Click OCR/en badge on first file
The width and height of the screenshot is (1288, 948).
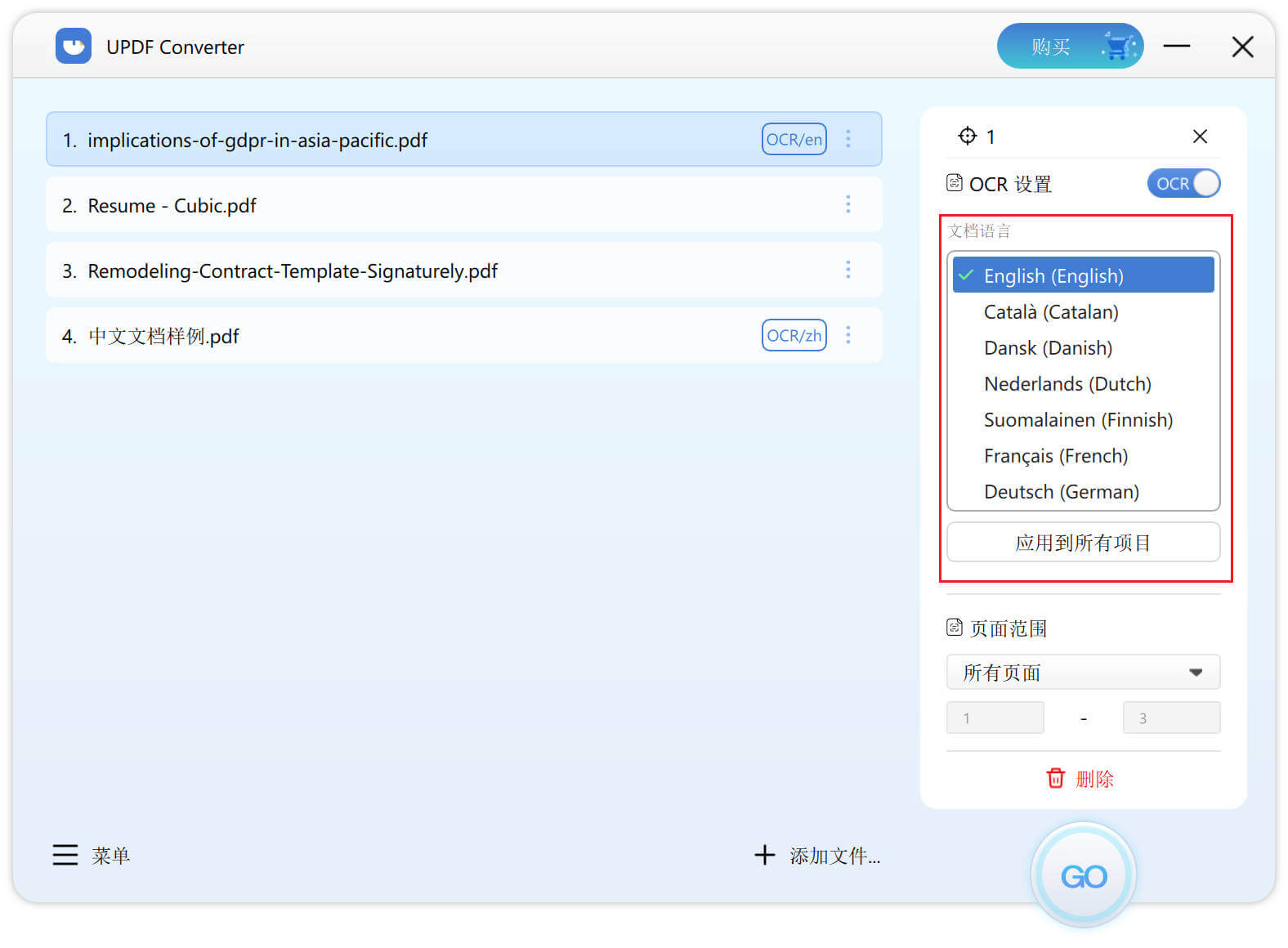coord(794,139)
